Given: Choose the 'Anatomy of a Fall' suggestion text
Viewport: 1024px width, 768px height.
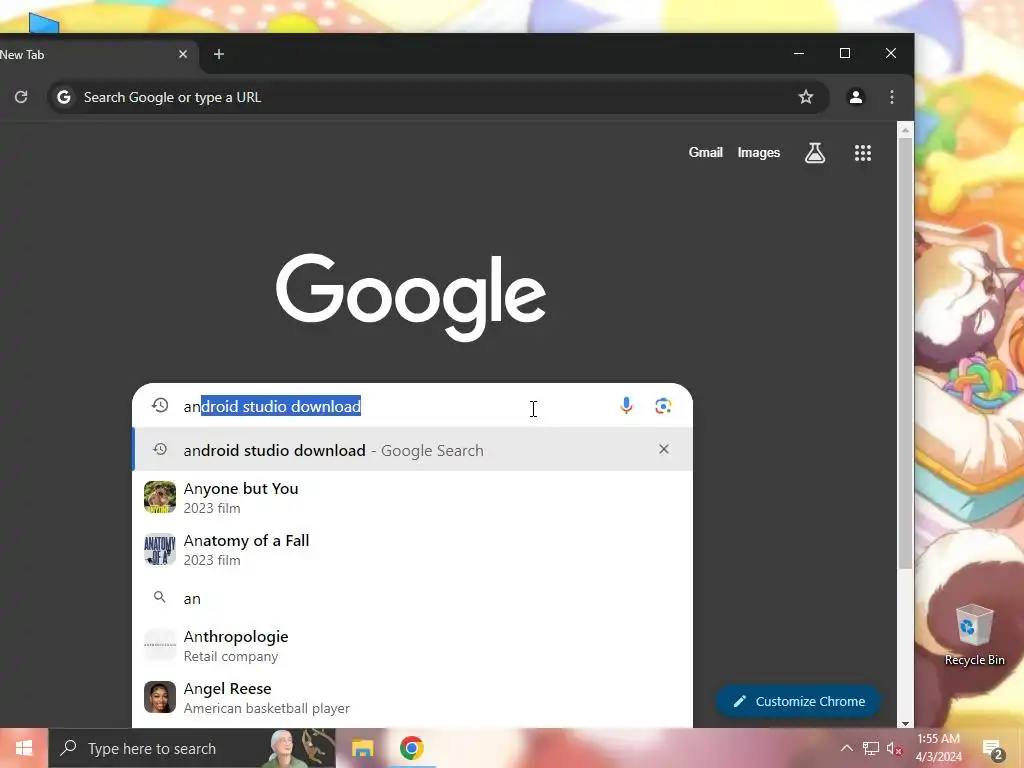Looking at the screenshot, I should [246, 541].
